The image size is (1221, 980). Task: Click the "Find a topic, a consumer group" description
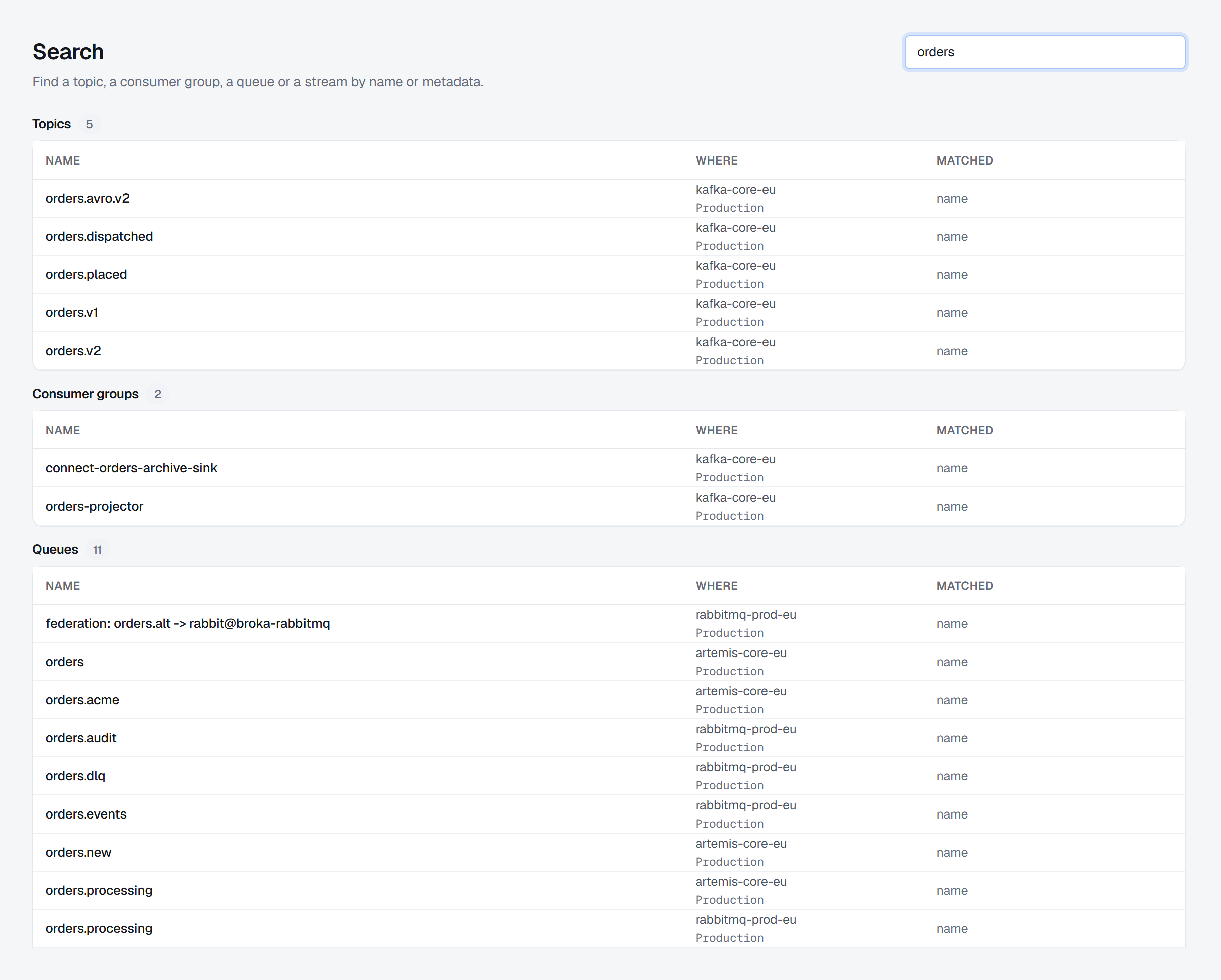pyautogui.click(x=258, y=82)
